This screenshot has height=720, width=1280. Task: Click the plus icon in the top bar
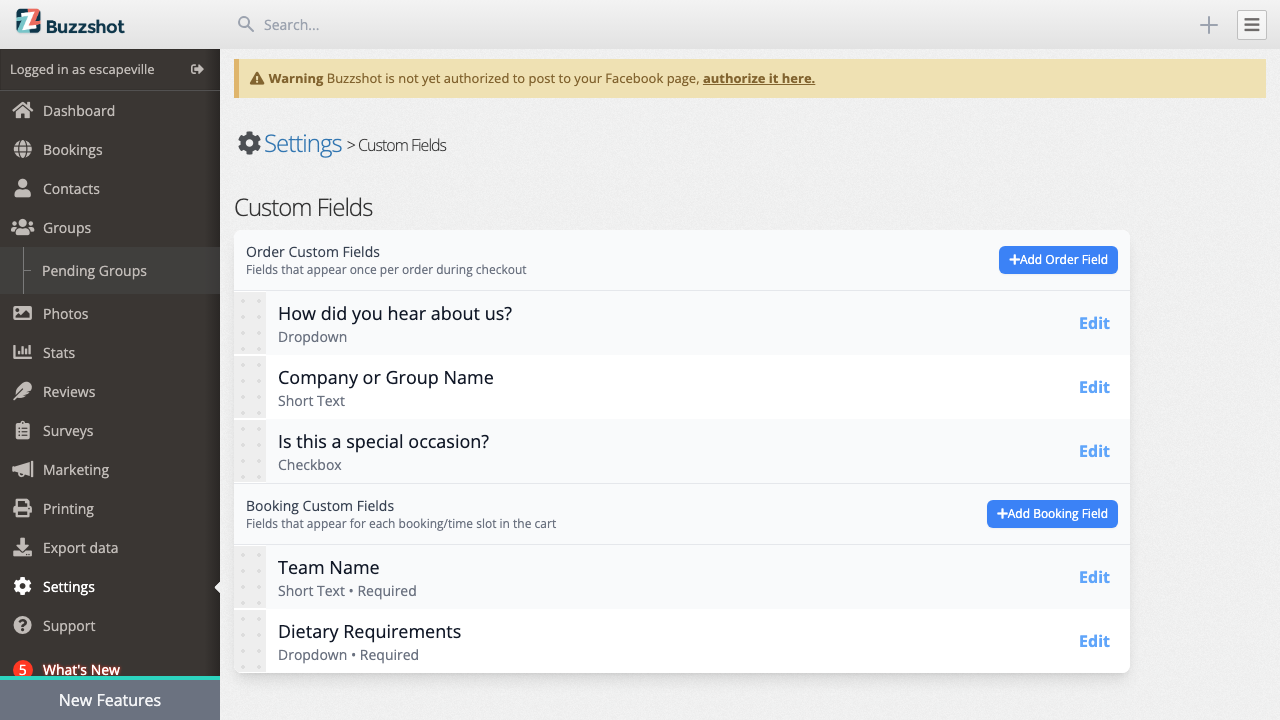[x=1208, y=25]
